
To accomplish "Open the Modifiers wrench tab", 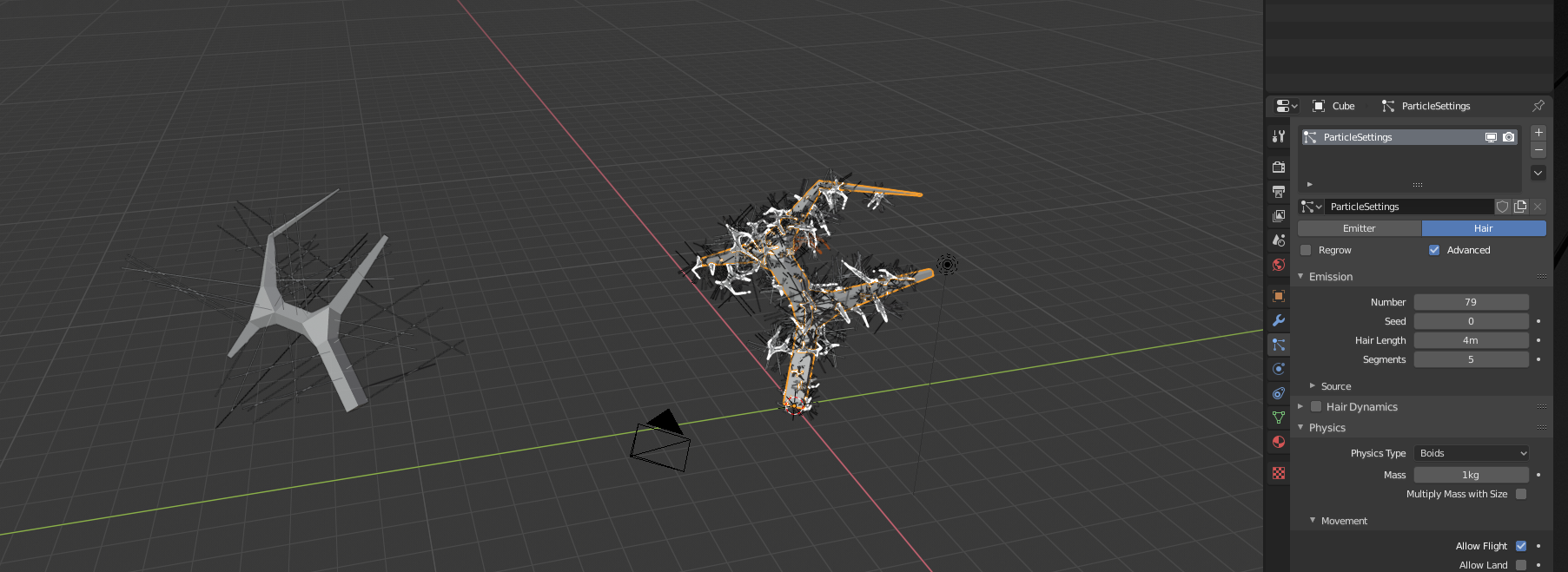I will click(x=1279, y=320).
